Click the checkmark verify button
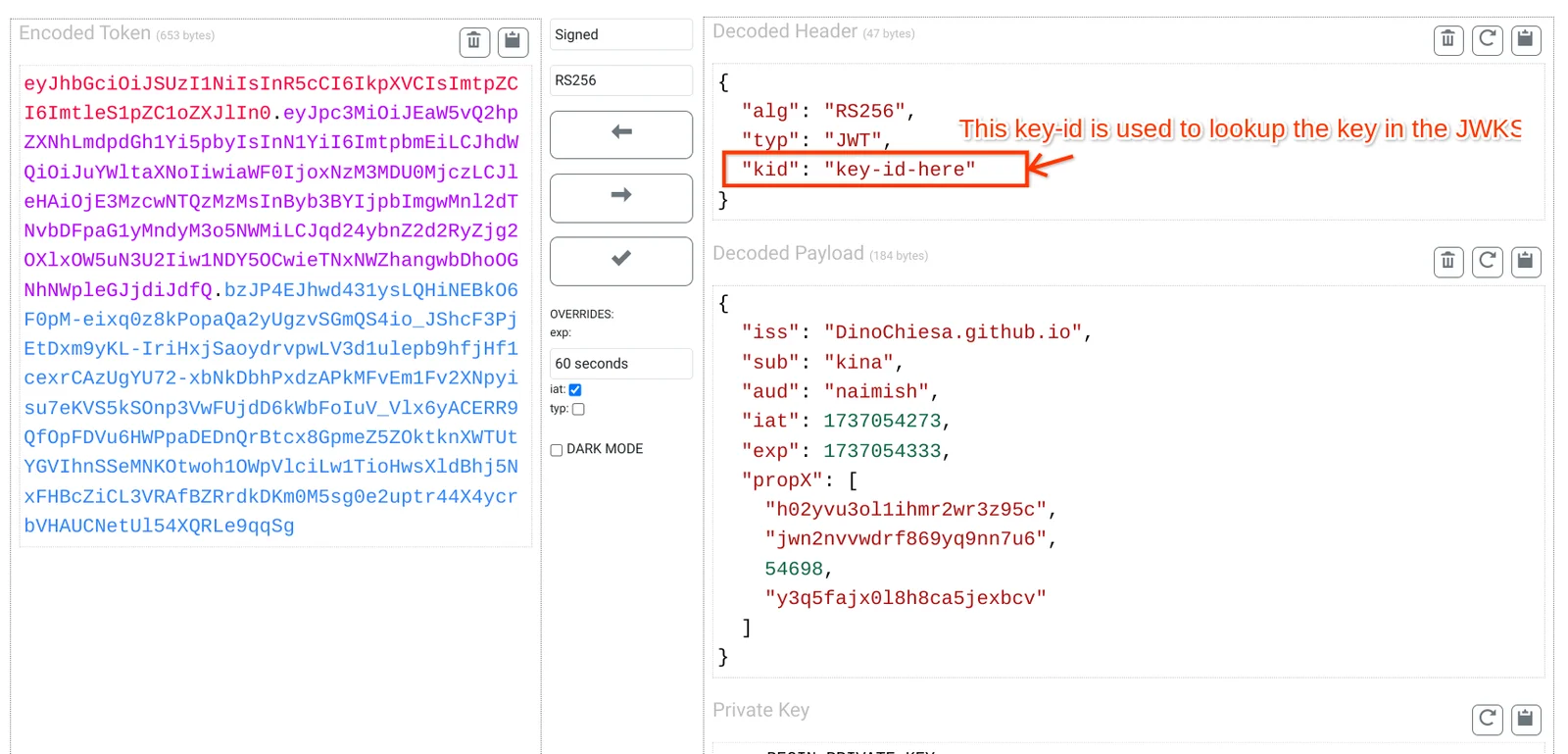 621,261
